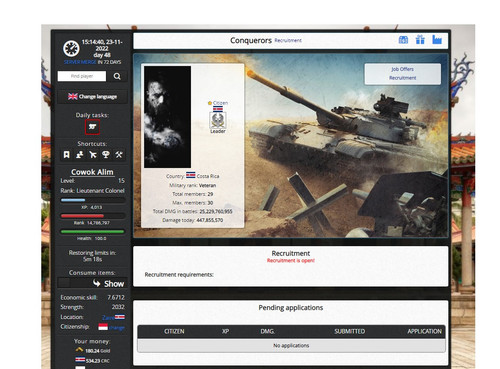Click the DMG. column header
Image resolution: width=500 pixels, height=369 pixels.
(267, 331)
